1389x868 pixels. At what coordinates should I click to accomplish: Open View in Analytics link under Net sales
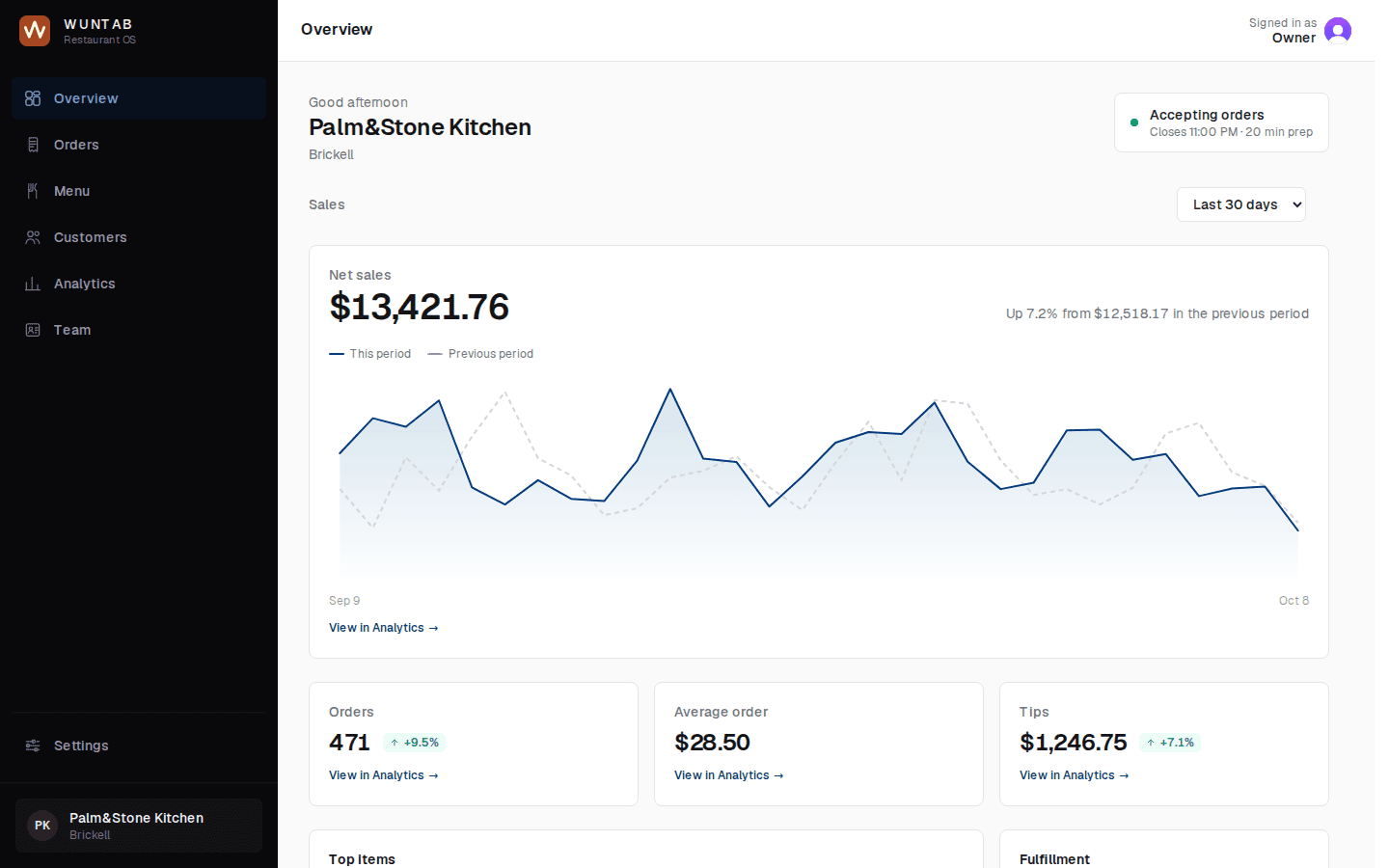pyautogui.click(x=384, y=628)
